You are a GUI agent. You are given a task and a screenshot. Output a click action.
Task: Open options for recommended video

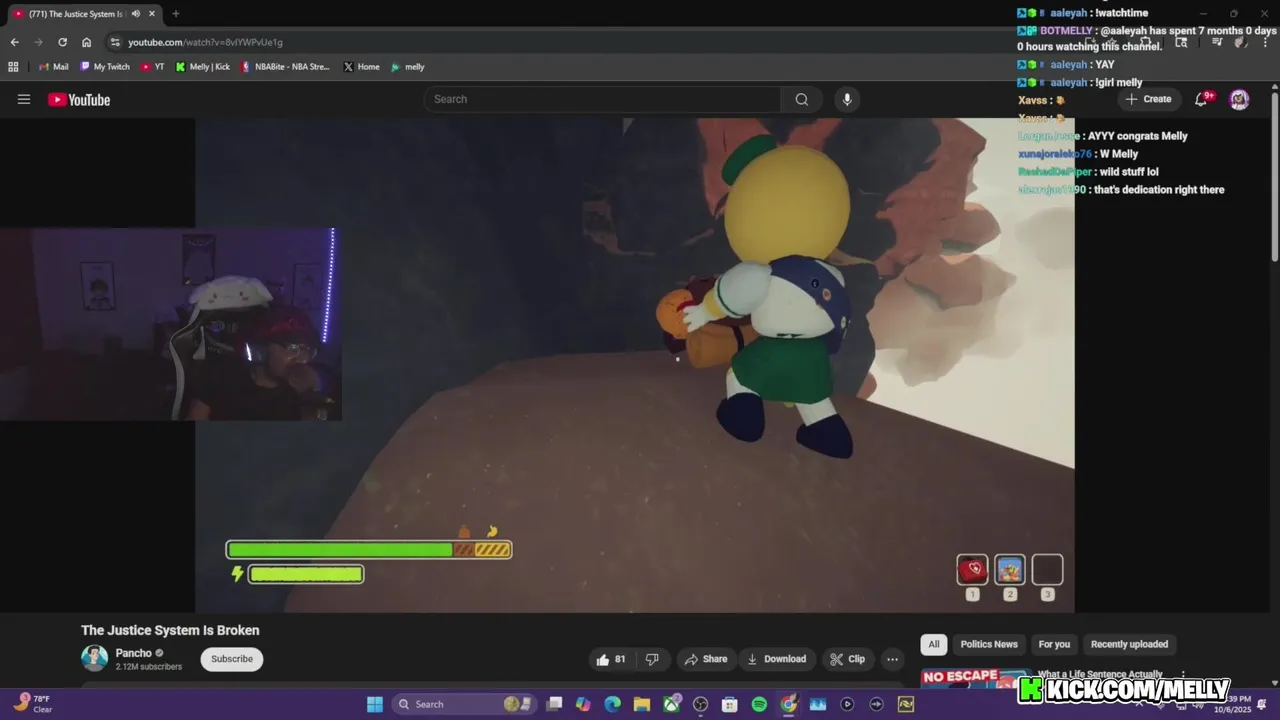point(1183,675)
